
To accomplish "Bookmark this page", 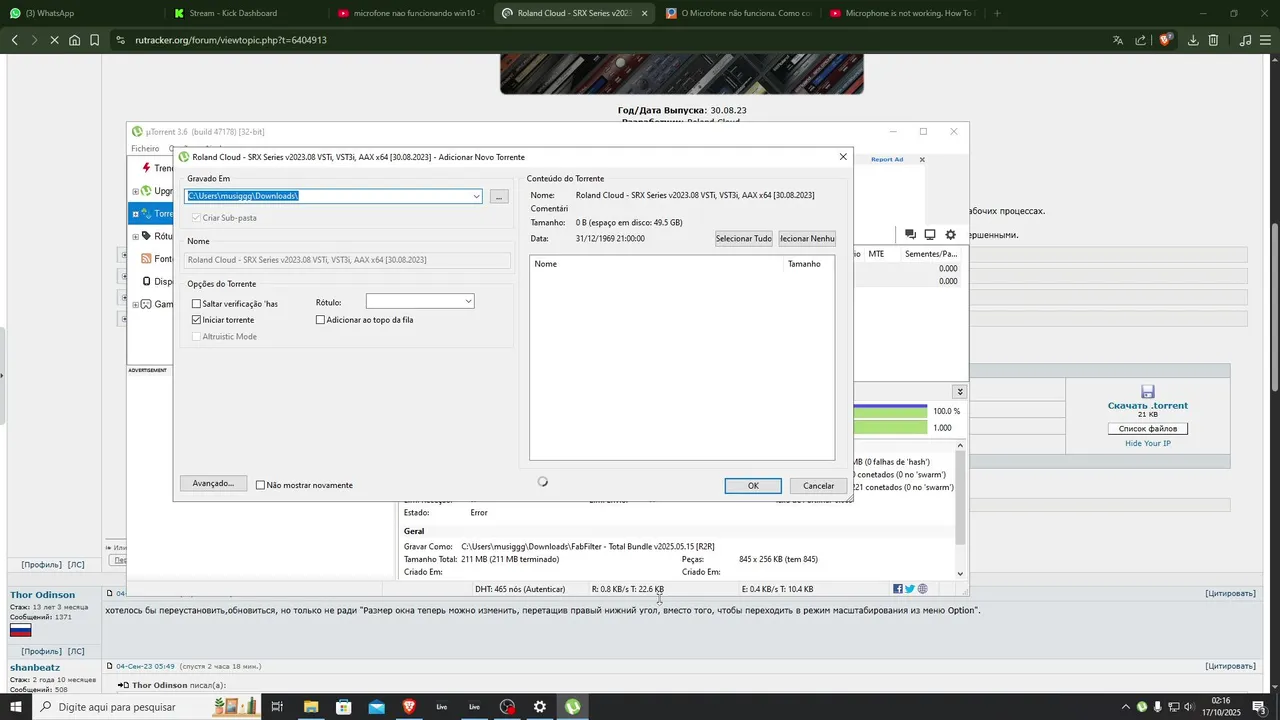I will pos(94,40).
